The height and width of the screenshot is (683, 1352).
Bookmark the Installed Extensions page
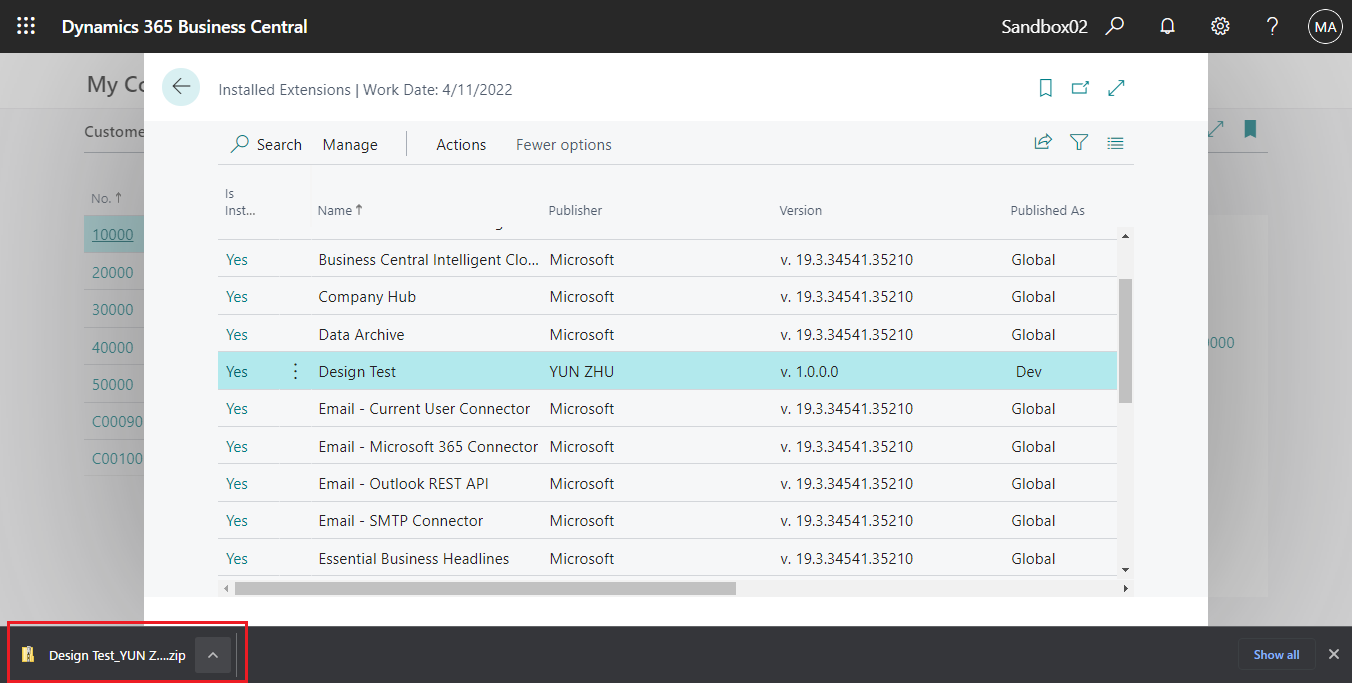[1045, 88]
